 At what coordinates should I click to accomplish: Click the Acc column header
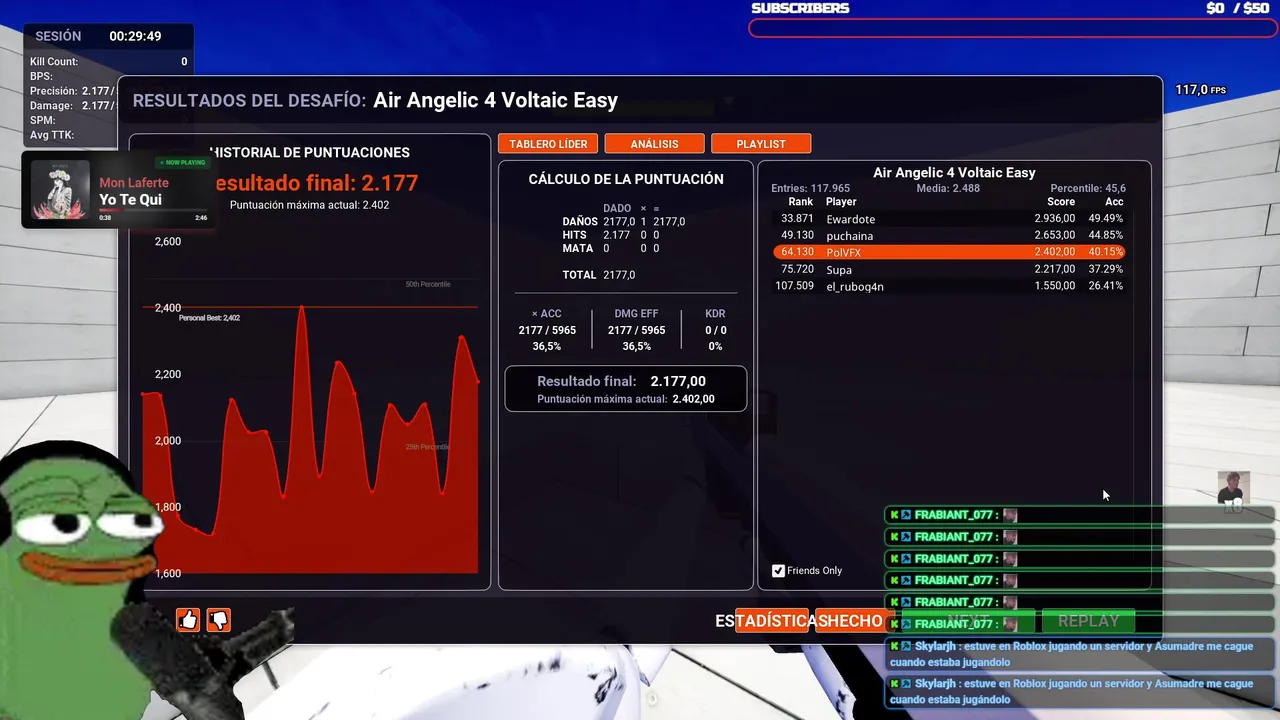click(x=1114, y=202)
